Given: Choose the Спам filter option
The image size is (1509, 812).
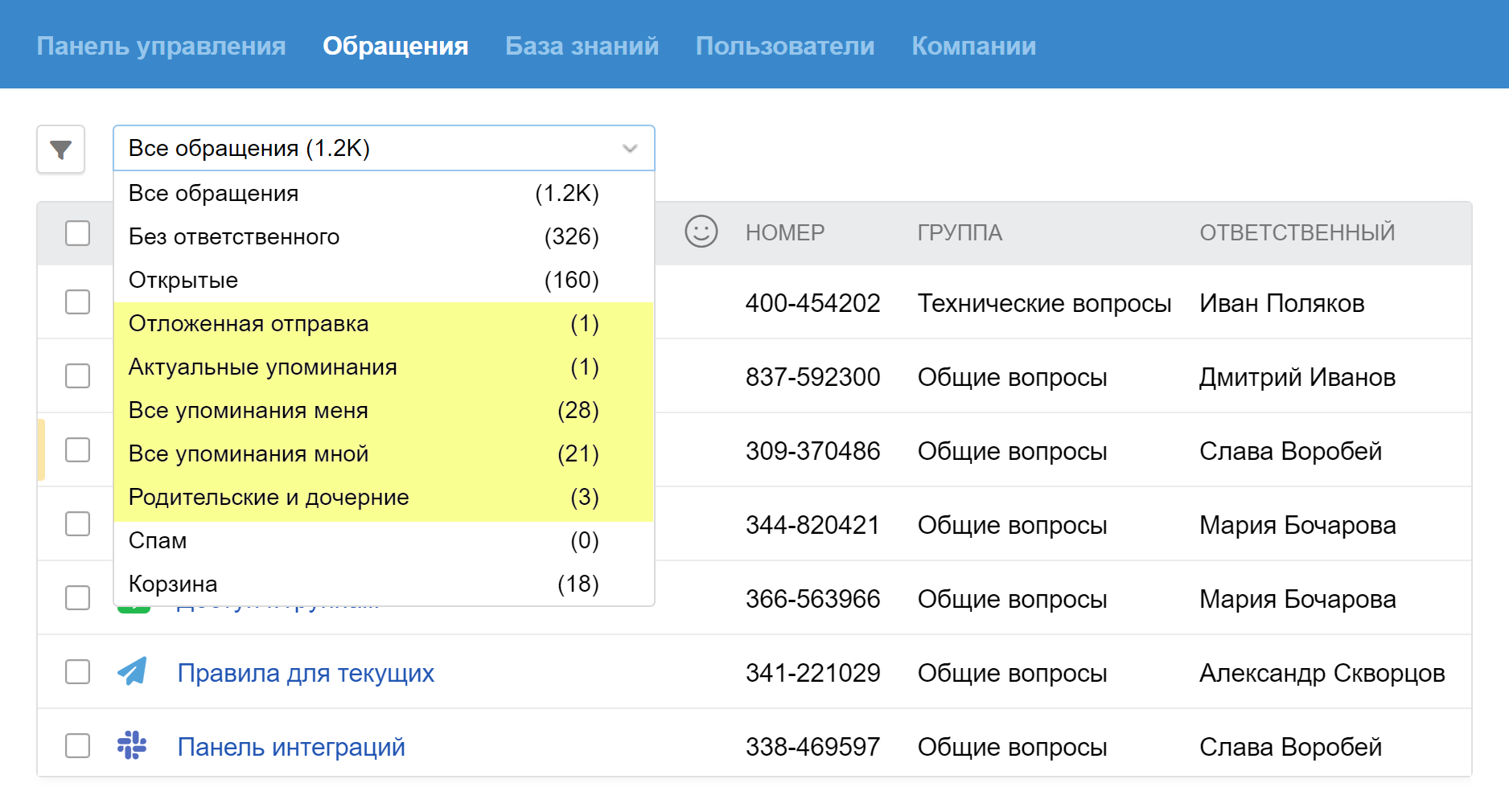Looking at the screenshot, I should point(384,541).
